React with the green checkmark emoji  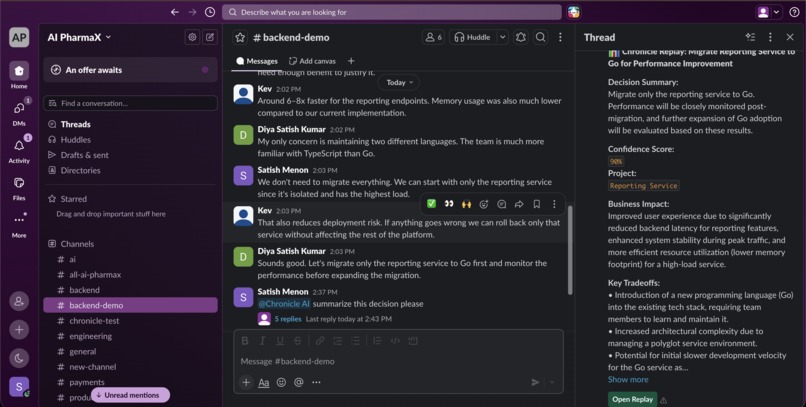431,204
